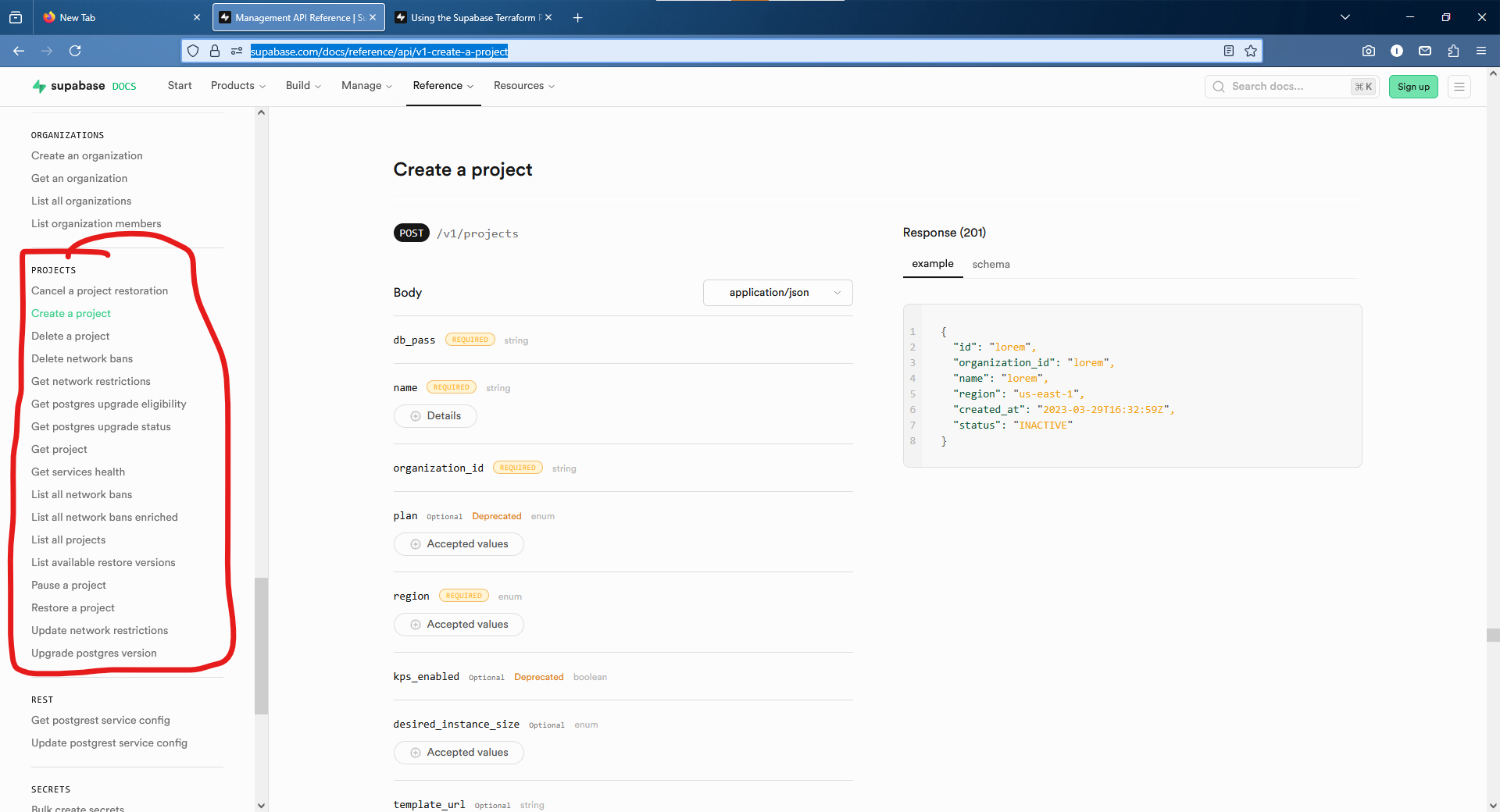Select the example response tab
Image resolution: width=1500 pixels, height=812 pixels.
[933, 264]
